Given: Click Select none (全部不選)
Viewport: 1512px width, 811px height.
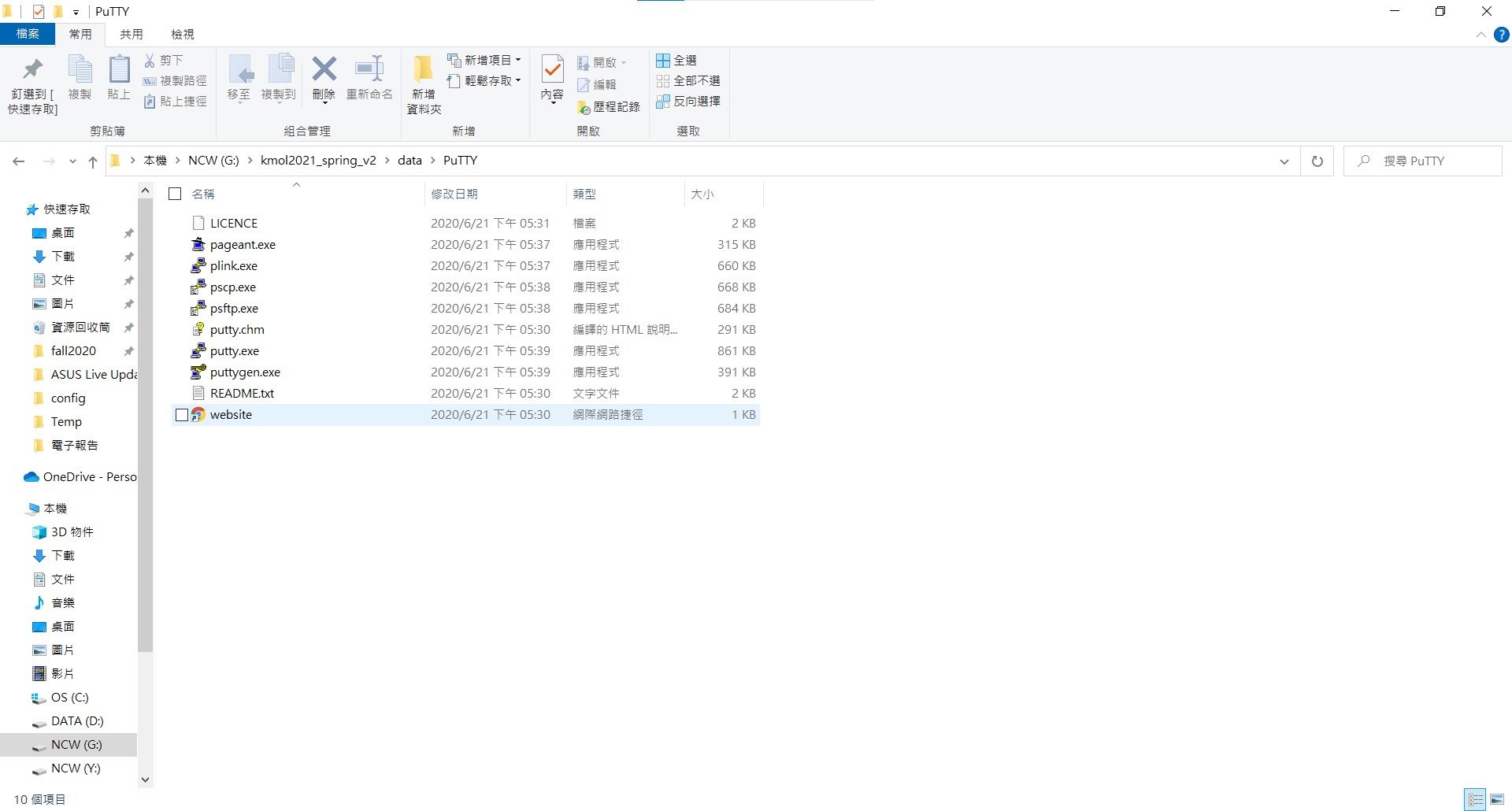Looking at the screenshot, I should click(x=688, y=80).
